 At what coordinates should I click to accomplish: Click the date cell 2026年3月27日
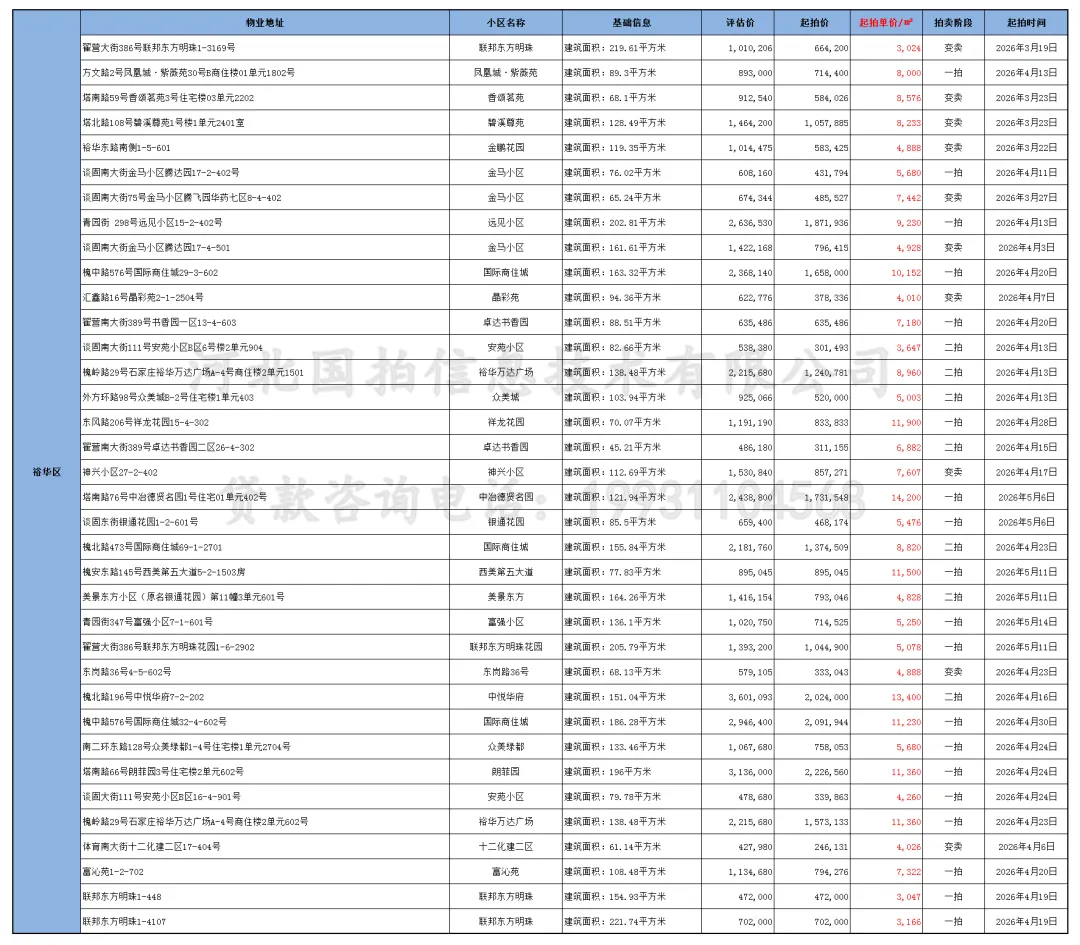pyautogui.click(x=1026, y=198)
